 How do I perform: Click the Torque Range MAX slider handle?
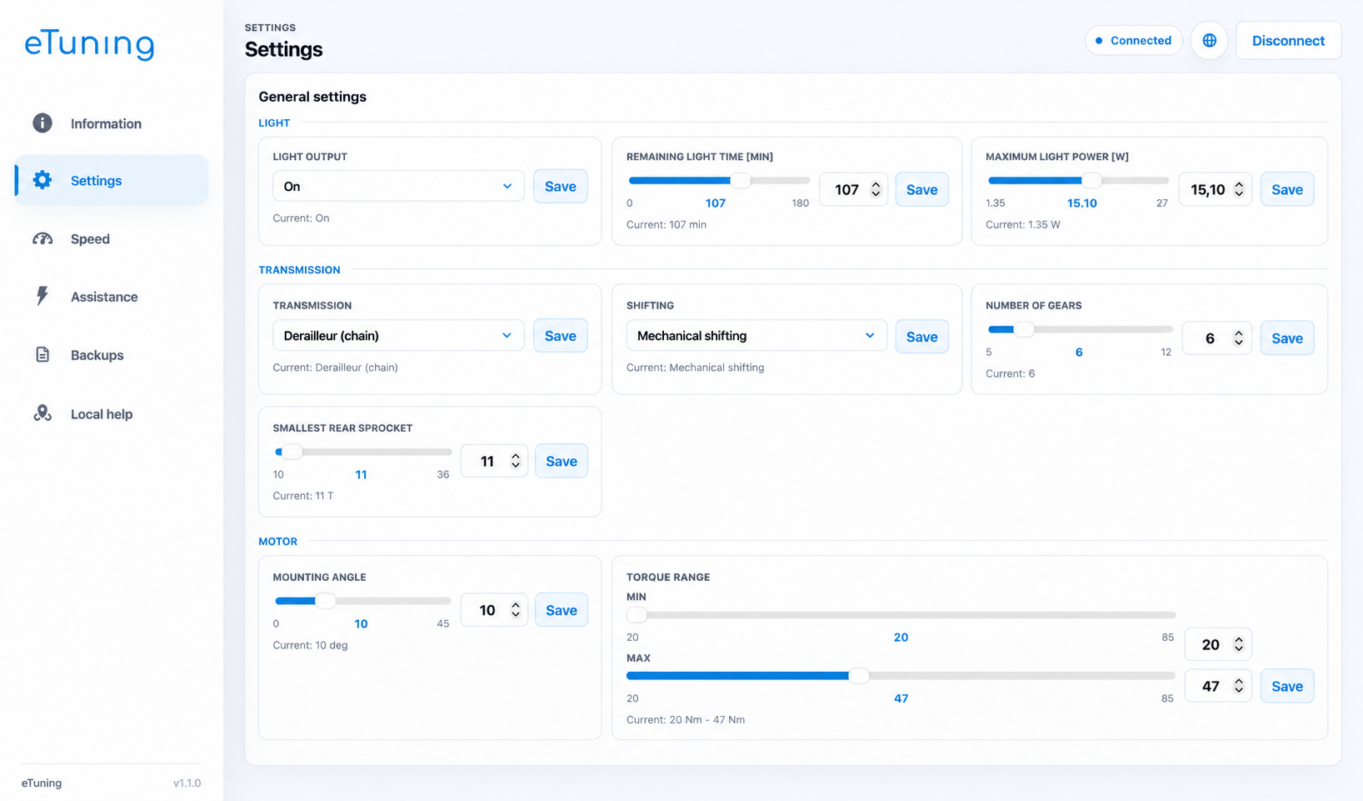click(x=859, y=676)
